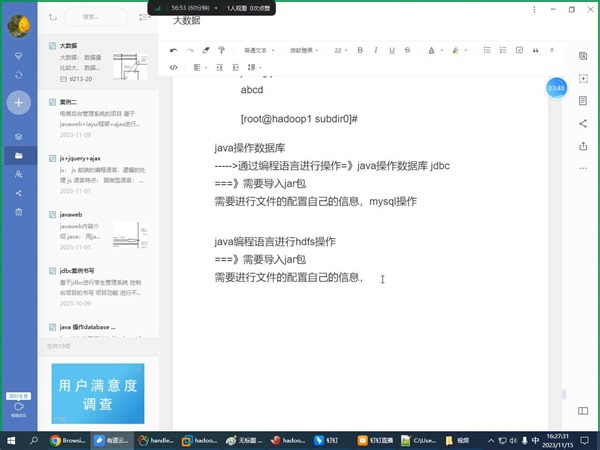Open Windows Start menu

pos(11,440)
